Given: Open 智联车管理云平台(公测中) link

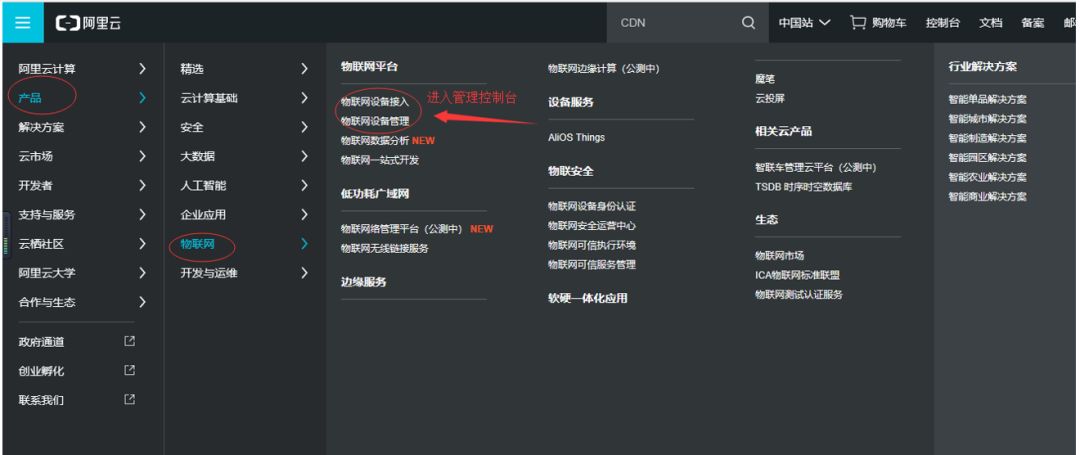Looking at the screenshot, I should tap(816, 167).
